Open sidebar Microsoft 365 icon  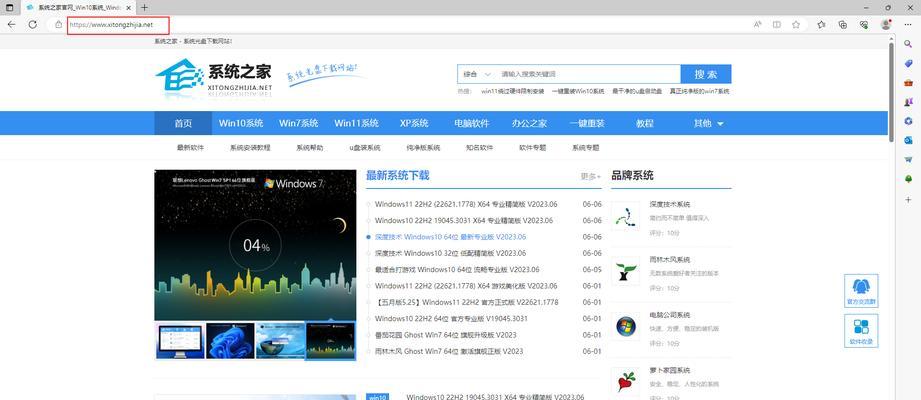tap(908, 120)
